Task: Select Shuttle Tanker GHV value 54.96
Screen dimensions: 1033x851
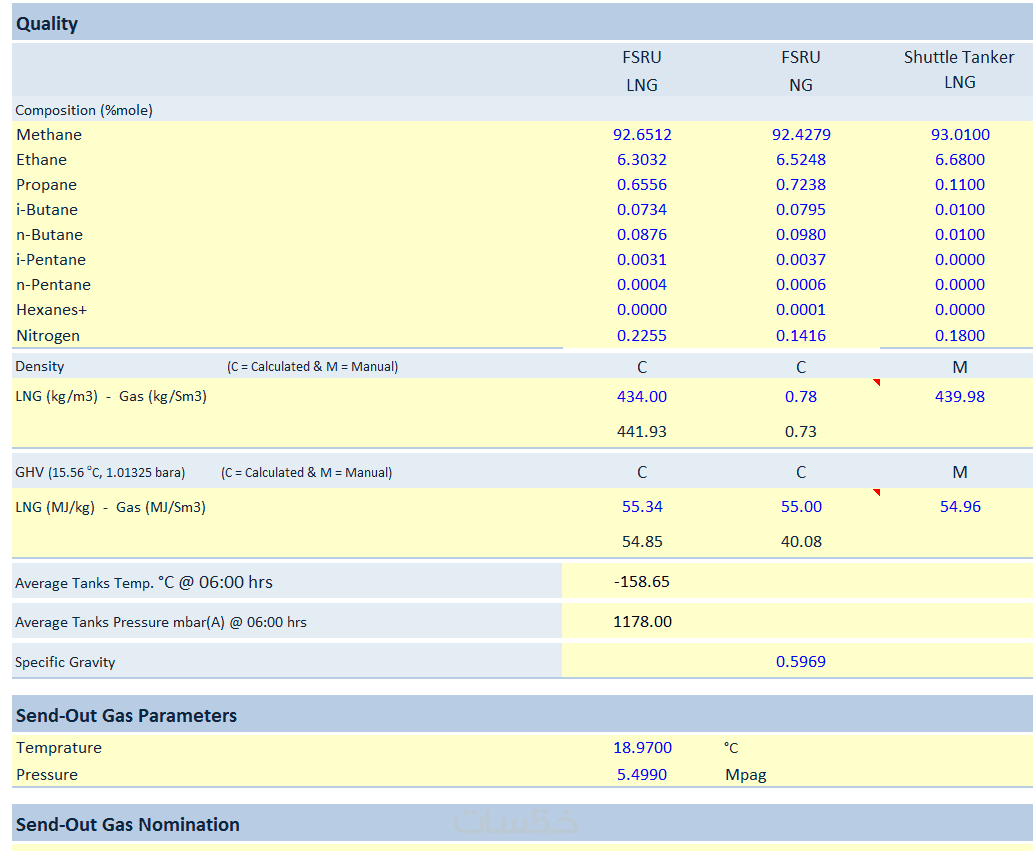Action: (960, 507)
